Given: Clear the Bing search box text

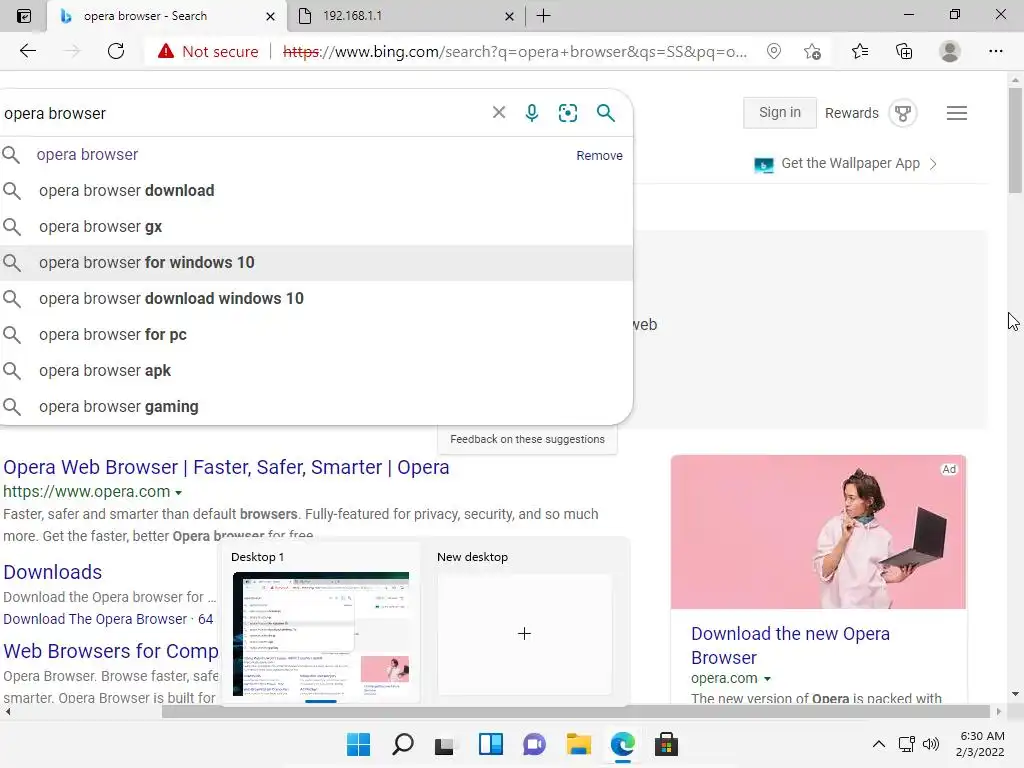Looking at the screenshot, I should tap(499, 112).
